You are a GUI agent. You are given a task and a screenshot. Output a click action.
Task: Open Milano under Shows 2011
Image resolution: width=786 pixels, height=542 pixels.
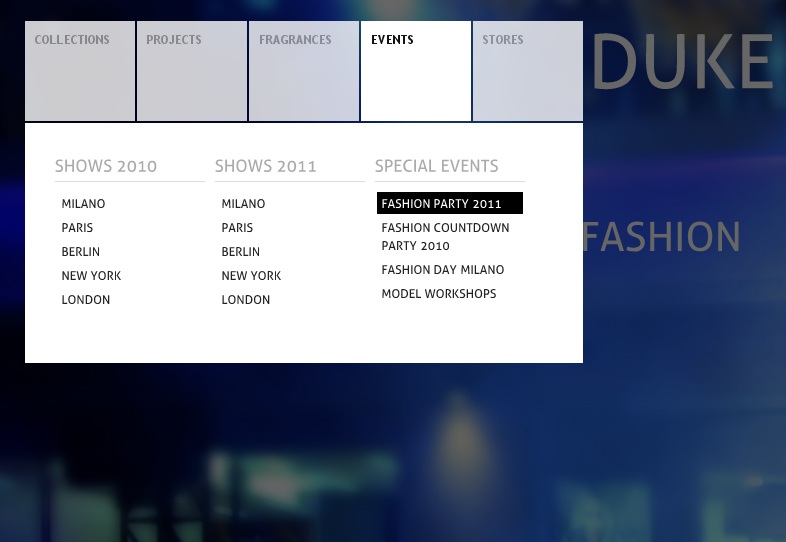pos(243,204)
